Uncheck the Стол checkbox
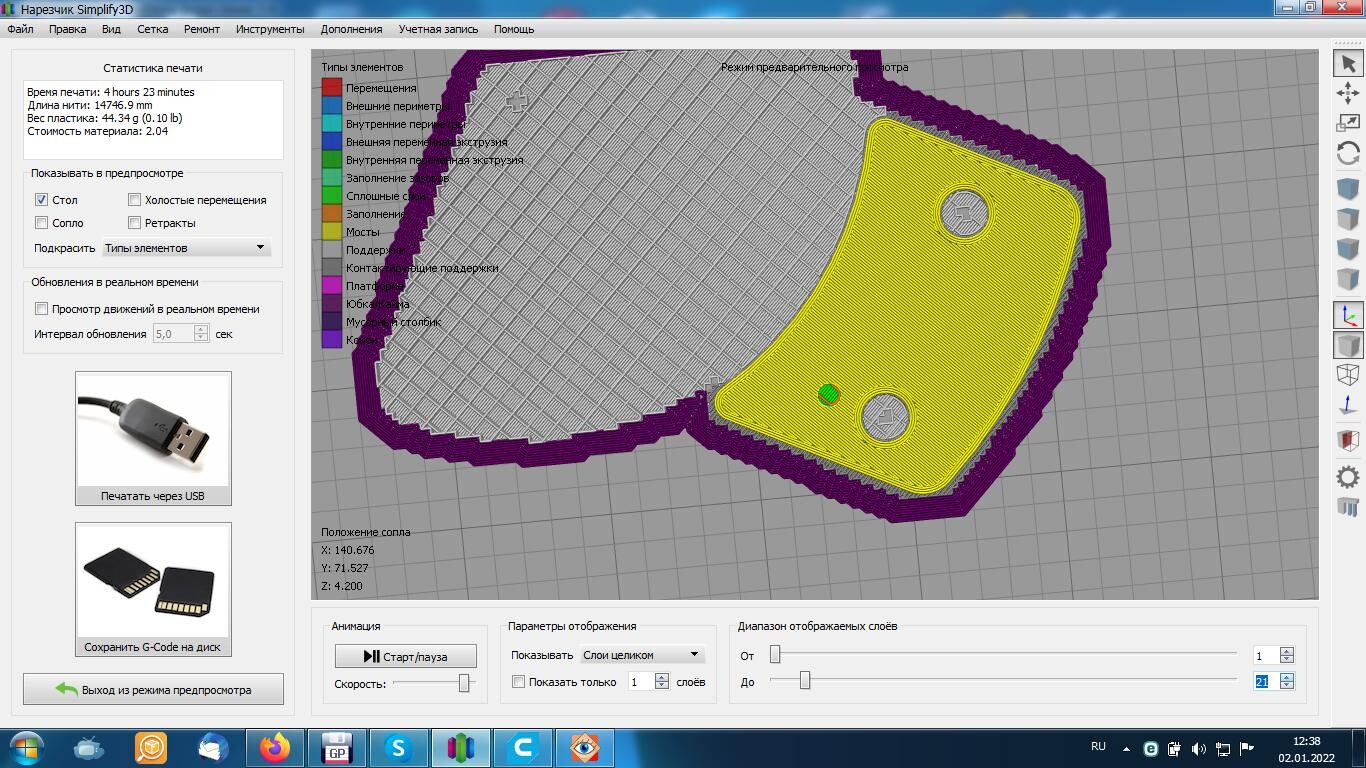The height and width of the screenshot is (768, 1366). tap(41, 200)
